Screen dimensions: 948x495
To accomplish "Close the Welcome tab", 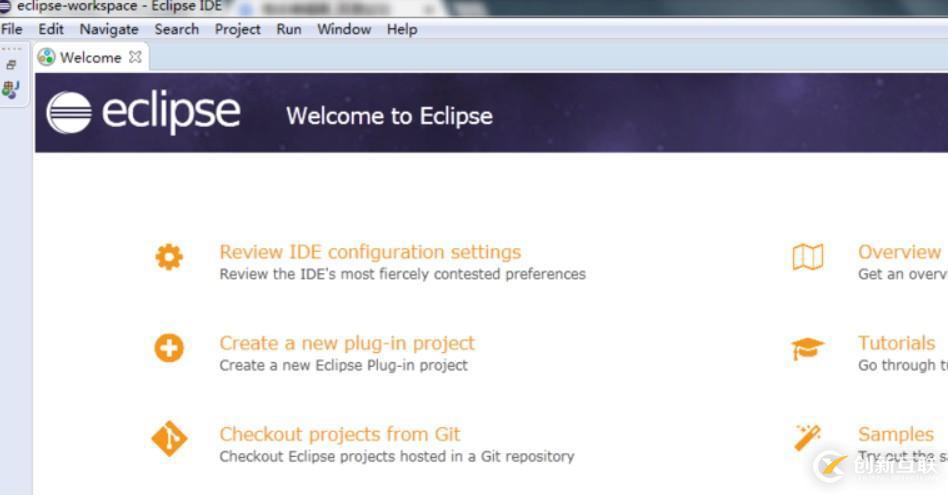I will click(135, 57).
